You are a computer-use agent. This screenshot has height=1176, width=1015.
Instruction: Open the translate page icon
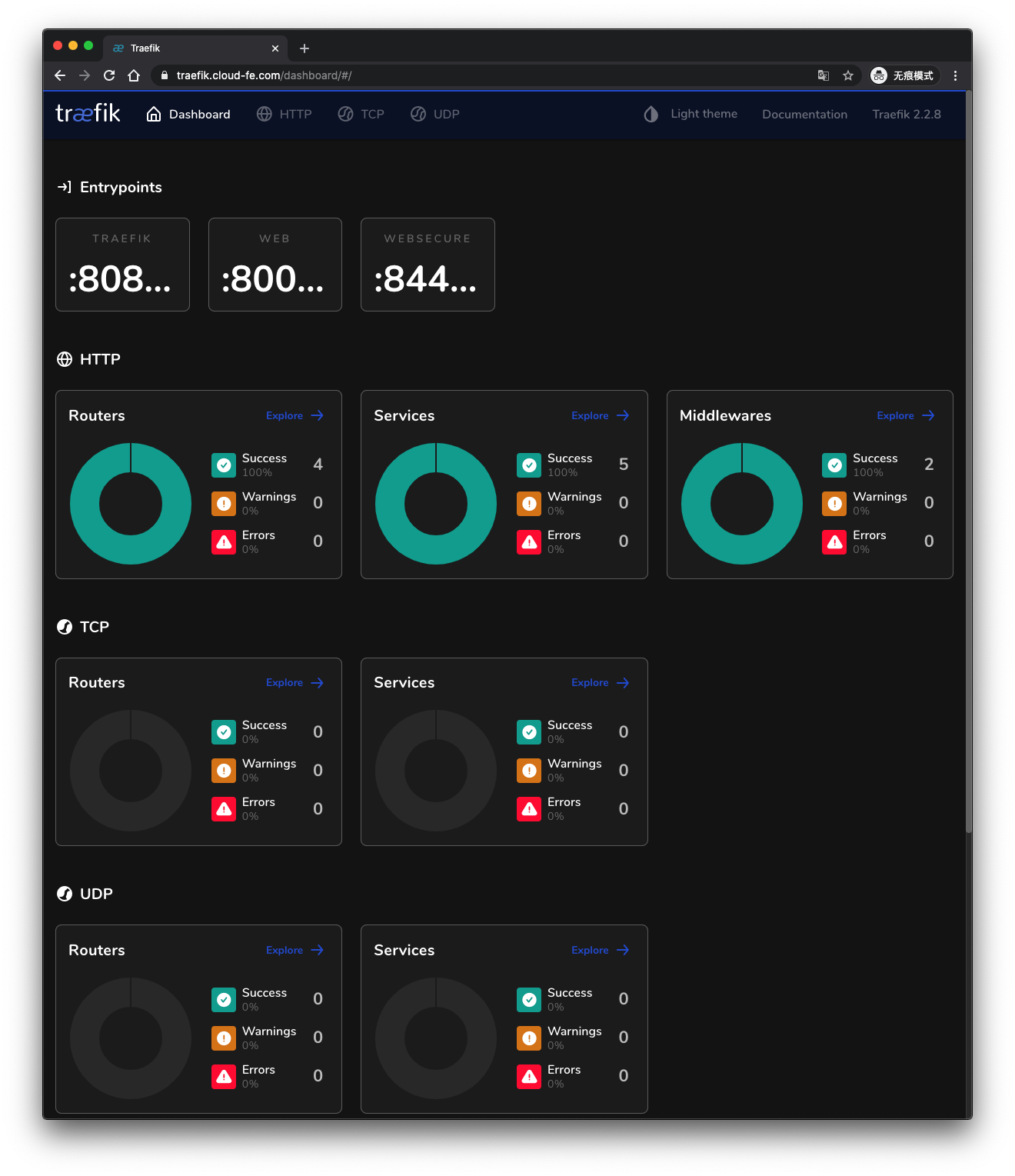(824, 75)
